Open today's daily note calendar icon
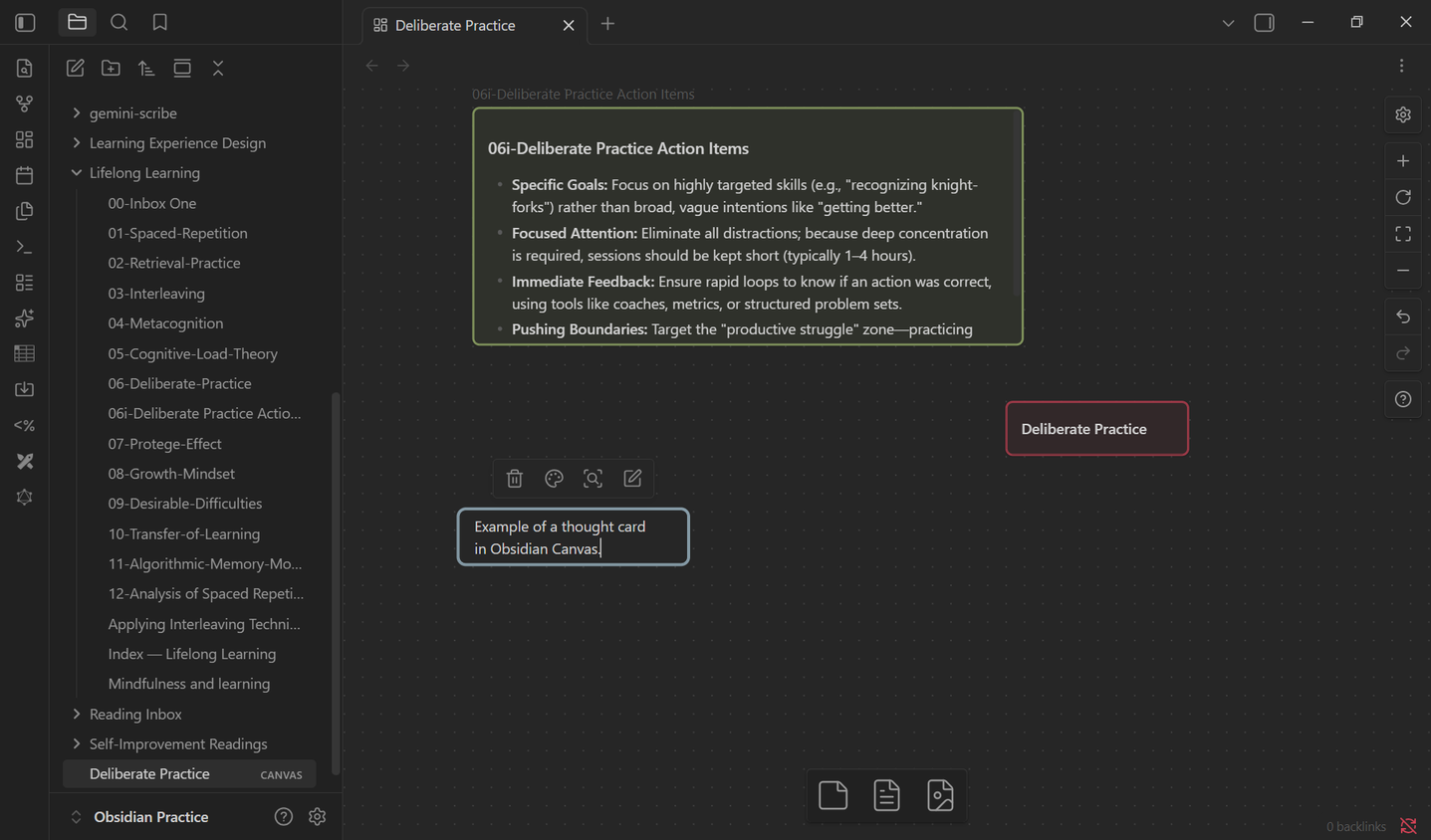This screenshot has height=840, width=1431. [x=24, y=175]
